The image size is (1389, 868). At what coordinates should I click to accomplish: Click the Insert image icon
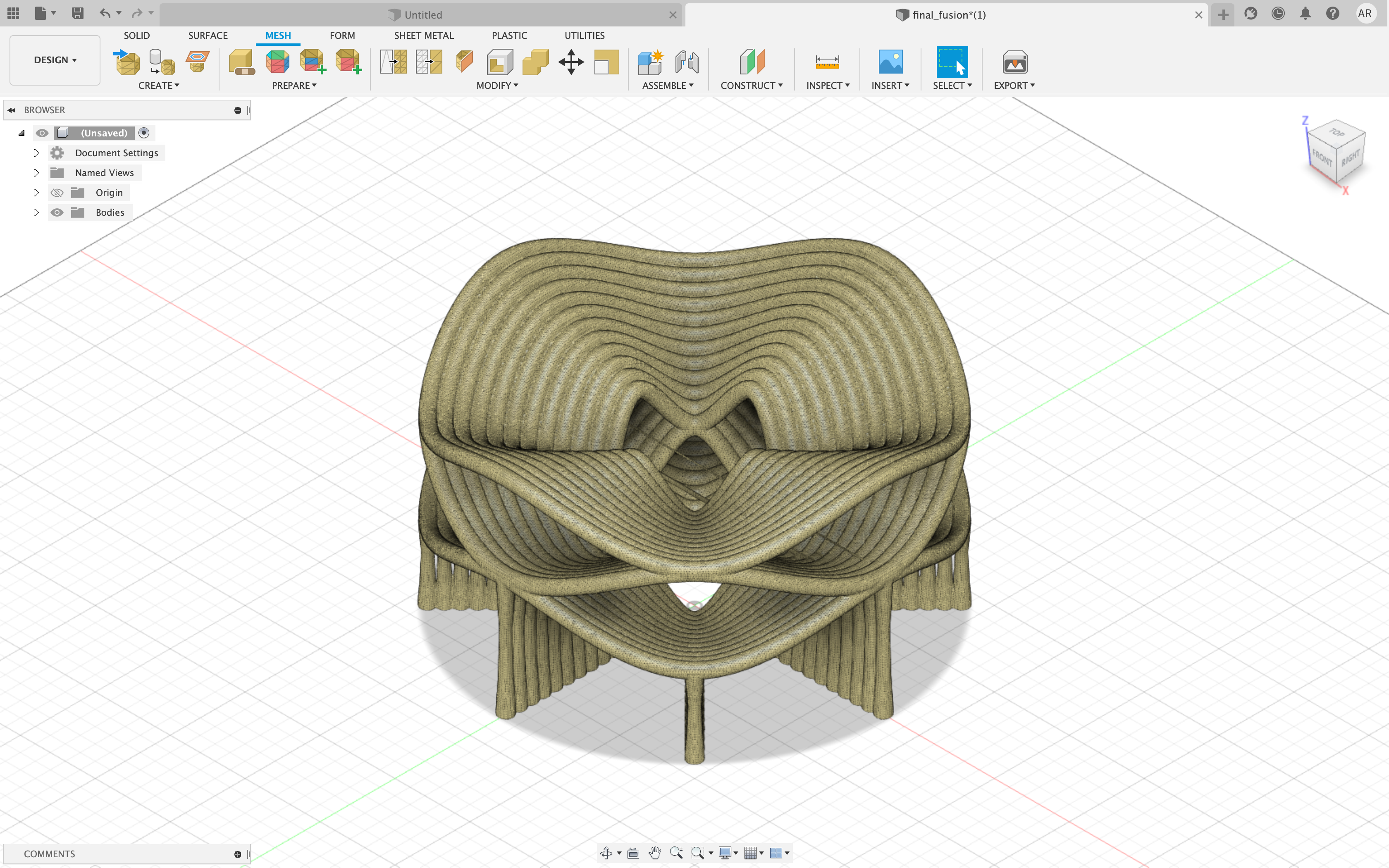click(x=890, y=62)
